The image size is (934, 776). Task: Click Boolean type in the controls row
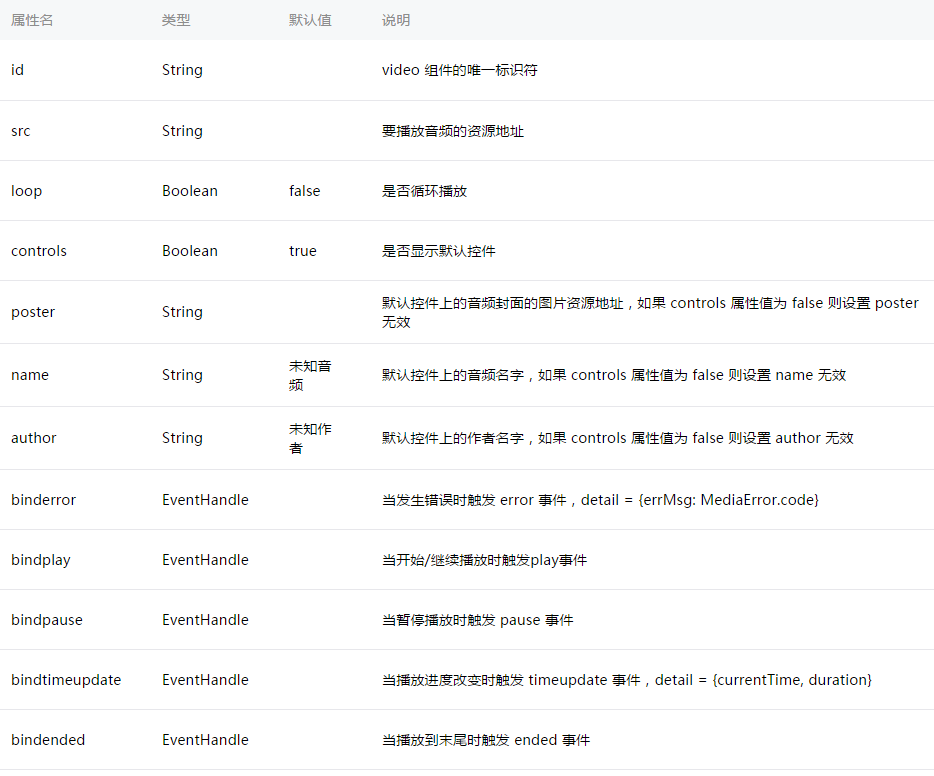pos(190,251)
